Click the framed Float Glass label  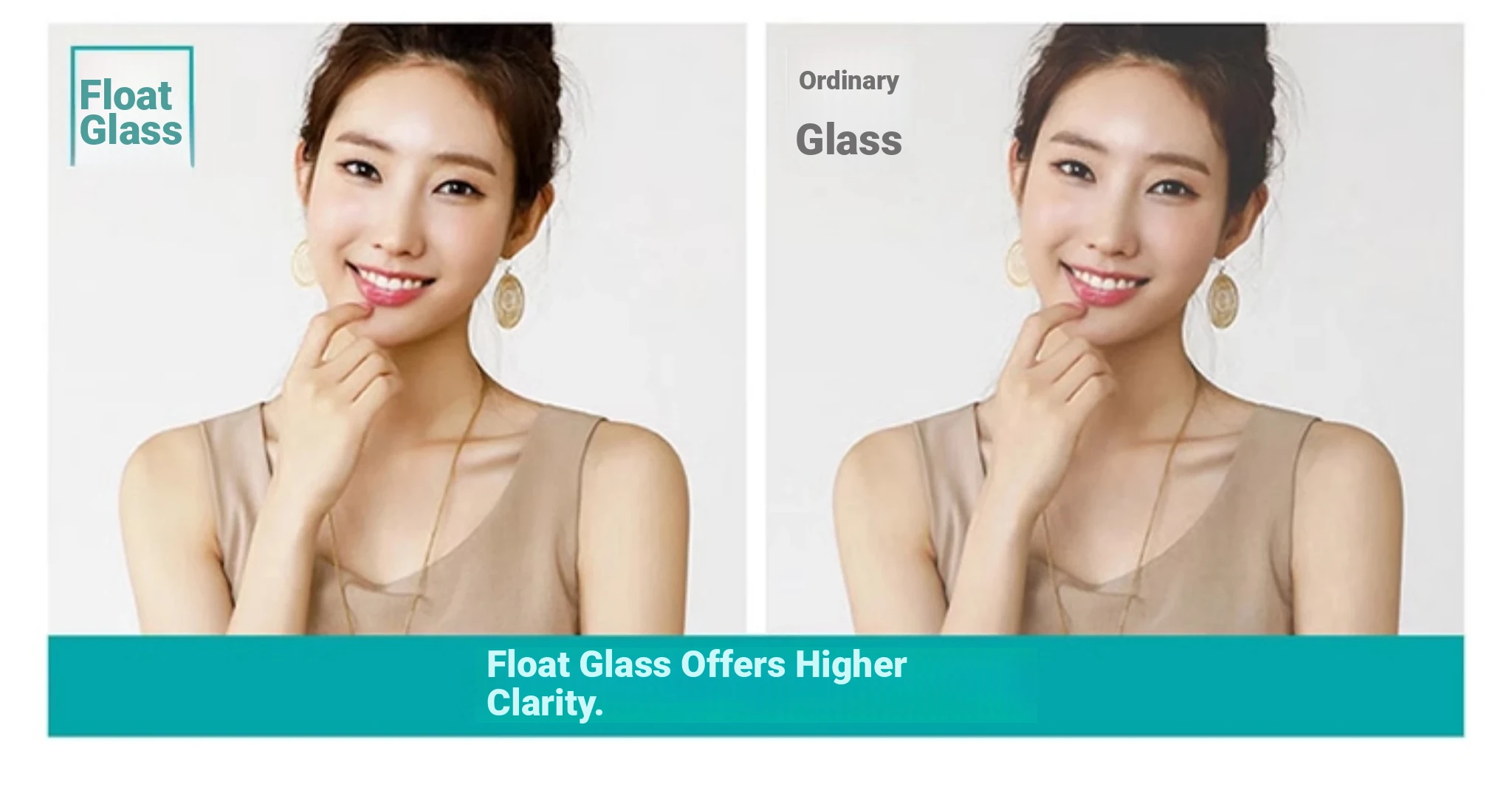(131, 107)
